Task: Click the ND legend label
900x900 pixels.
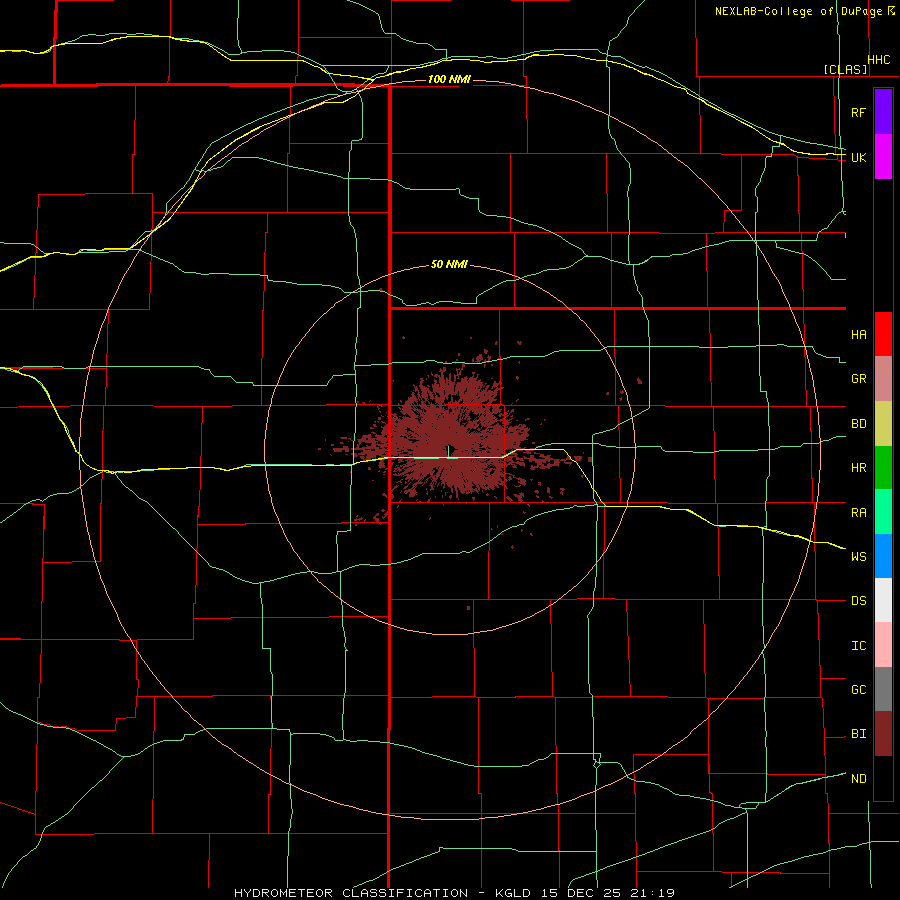Action: tap(858, 779)
